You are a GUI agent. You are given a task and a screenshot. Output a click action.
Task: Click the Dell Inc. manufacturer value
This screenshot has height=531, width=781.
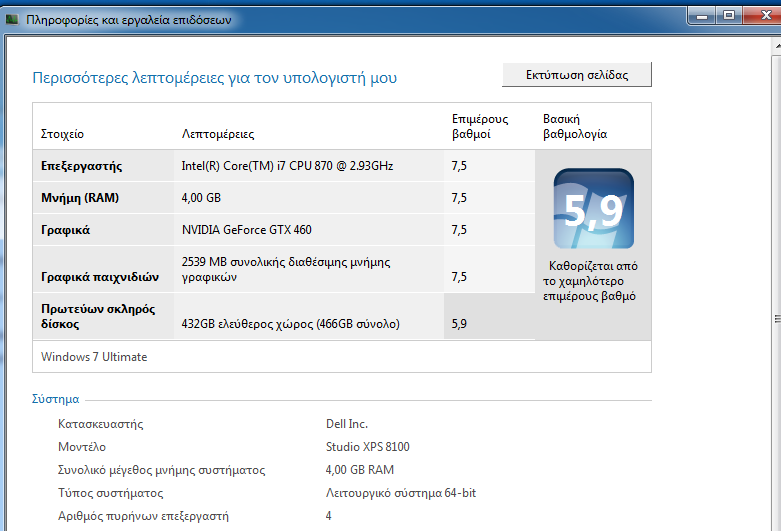point(347,424)
